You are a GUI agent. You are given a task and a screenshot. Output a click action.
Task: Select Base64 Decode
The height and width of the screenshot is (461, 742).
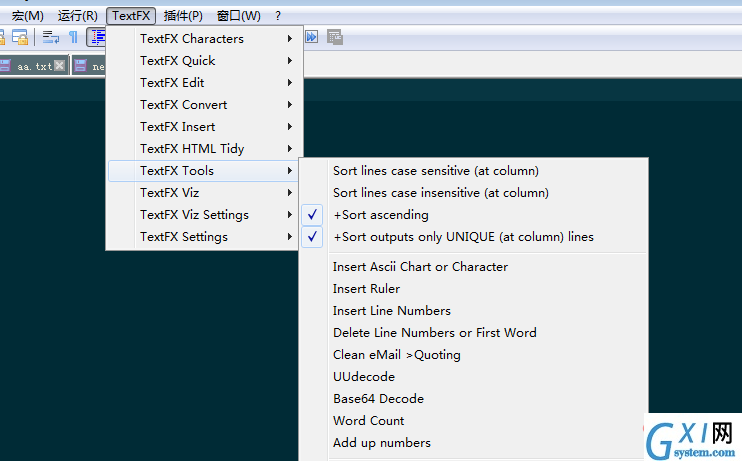(x=474, y=399)
